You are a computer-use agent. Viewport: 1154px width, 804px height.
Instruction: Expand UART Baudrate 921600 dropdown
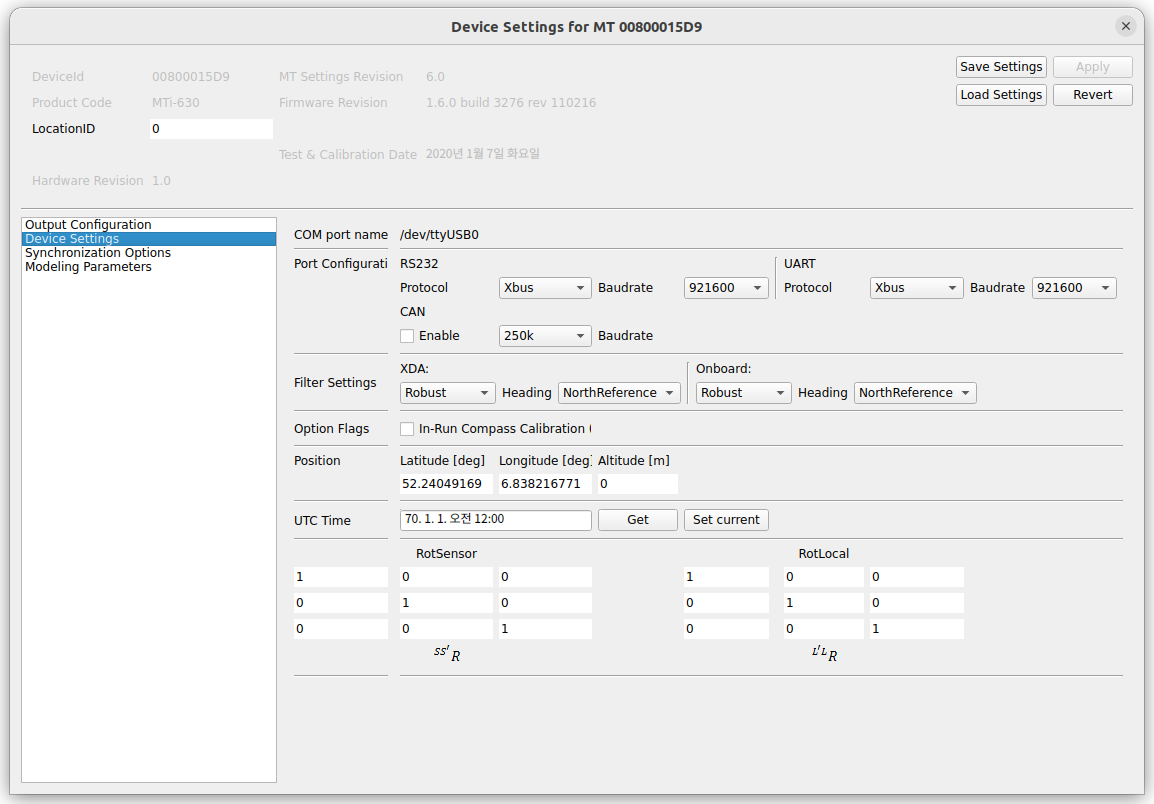1074,288
